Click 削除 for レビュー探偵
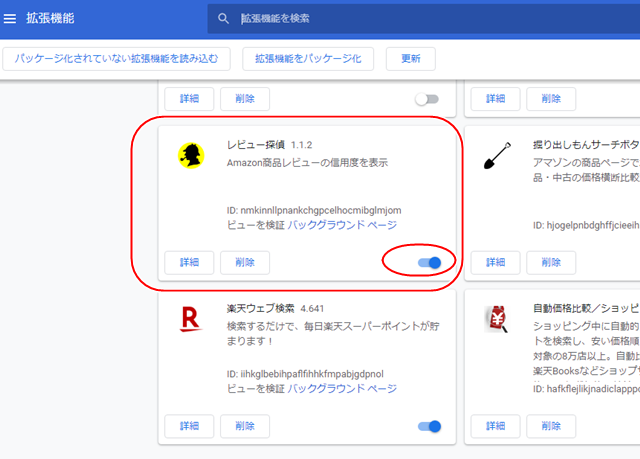640x459 pixels. (x=245, y=262)
